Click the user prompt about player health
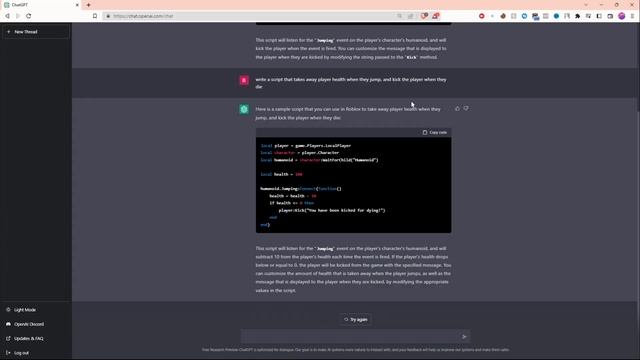The image size is (640, 360). coord(351,83)
